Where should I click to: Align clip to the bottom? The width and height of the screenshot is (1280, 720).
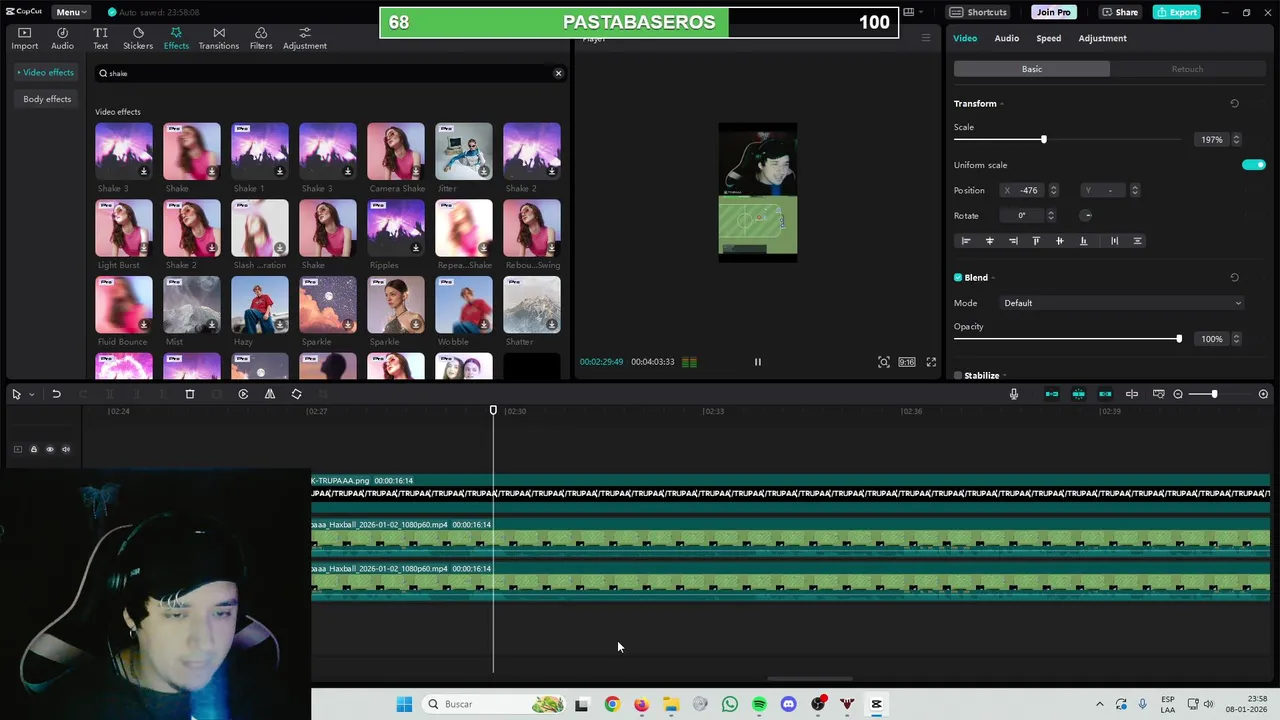point(1083,241)
